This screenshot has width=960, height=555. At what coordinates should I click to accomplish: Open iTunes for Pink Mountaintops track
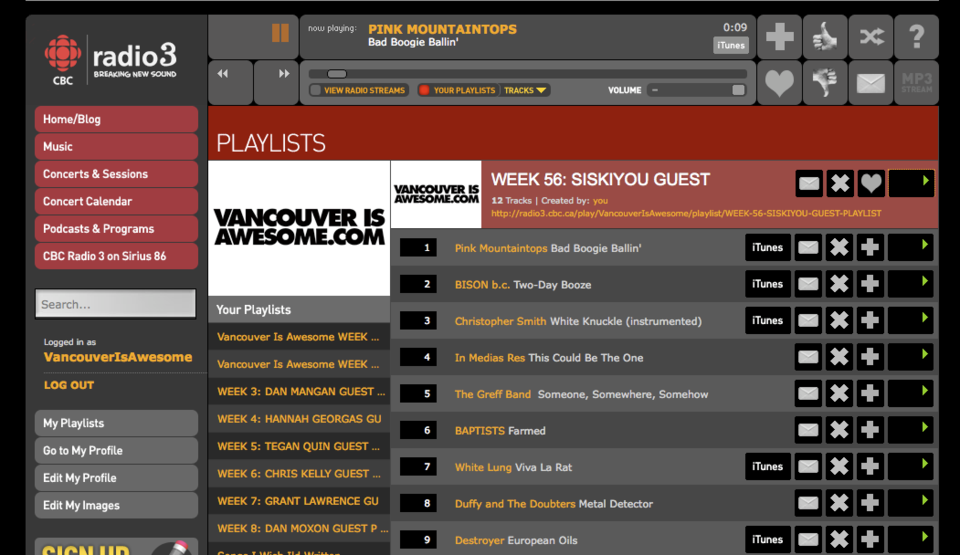pos(767,247)
